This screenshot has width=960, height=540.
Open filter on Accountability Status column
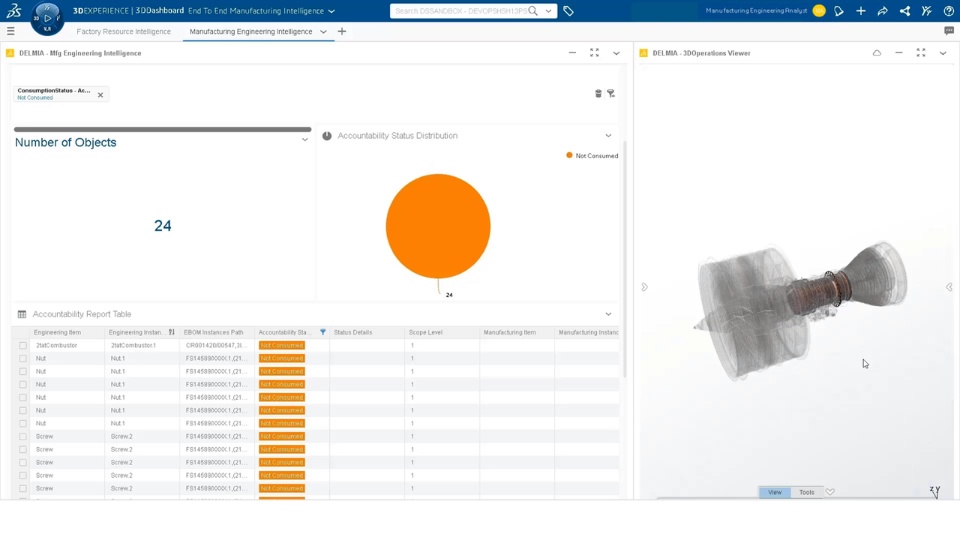pyautogui.click(x=323, y=332)
